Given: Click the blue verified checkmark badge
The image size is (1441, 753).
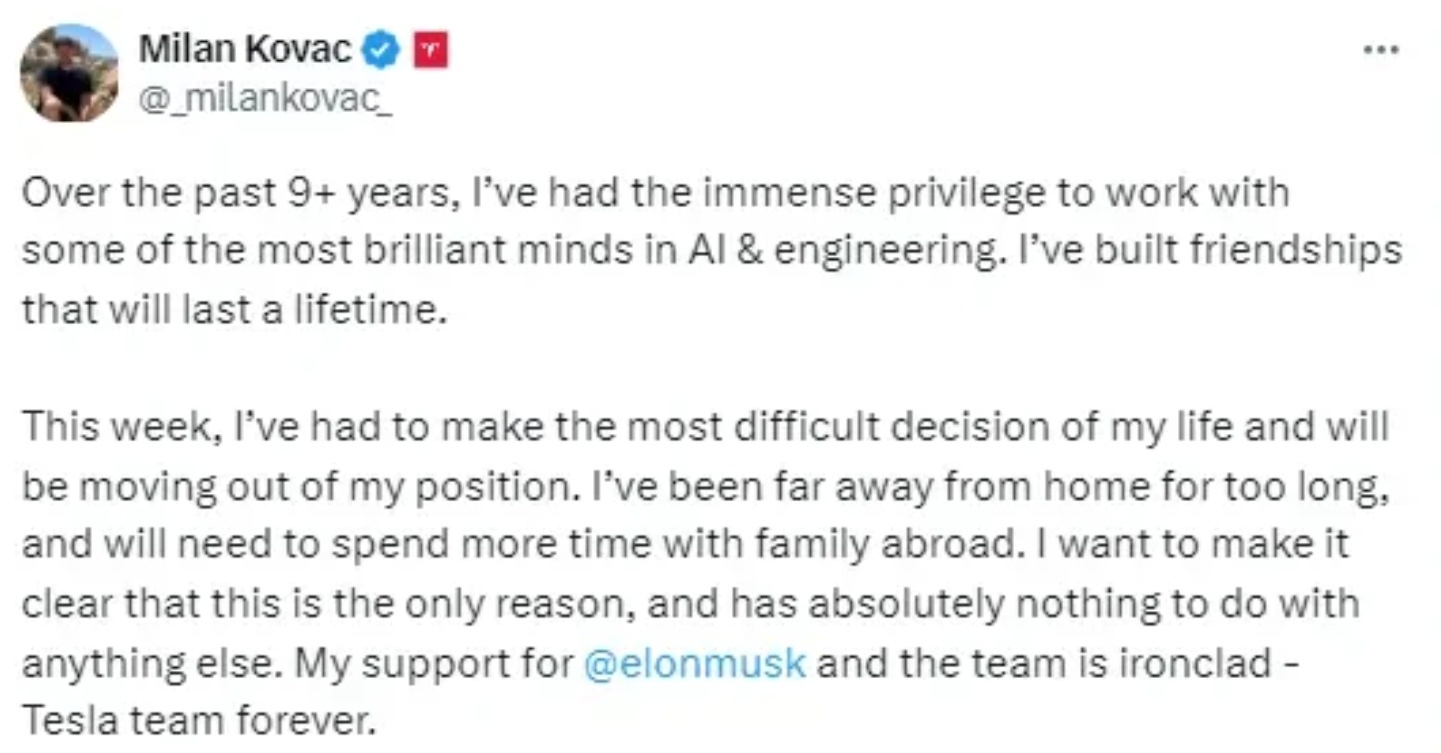Looking at the screenshot, I should click(382, 49).
